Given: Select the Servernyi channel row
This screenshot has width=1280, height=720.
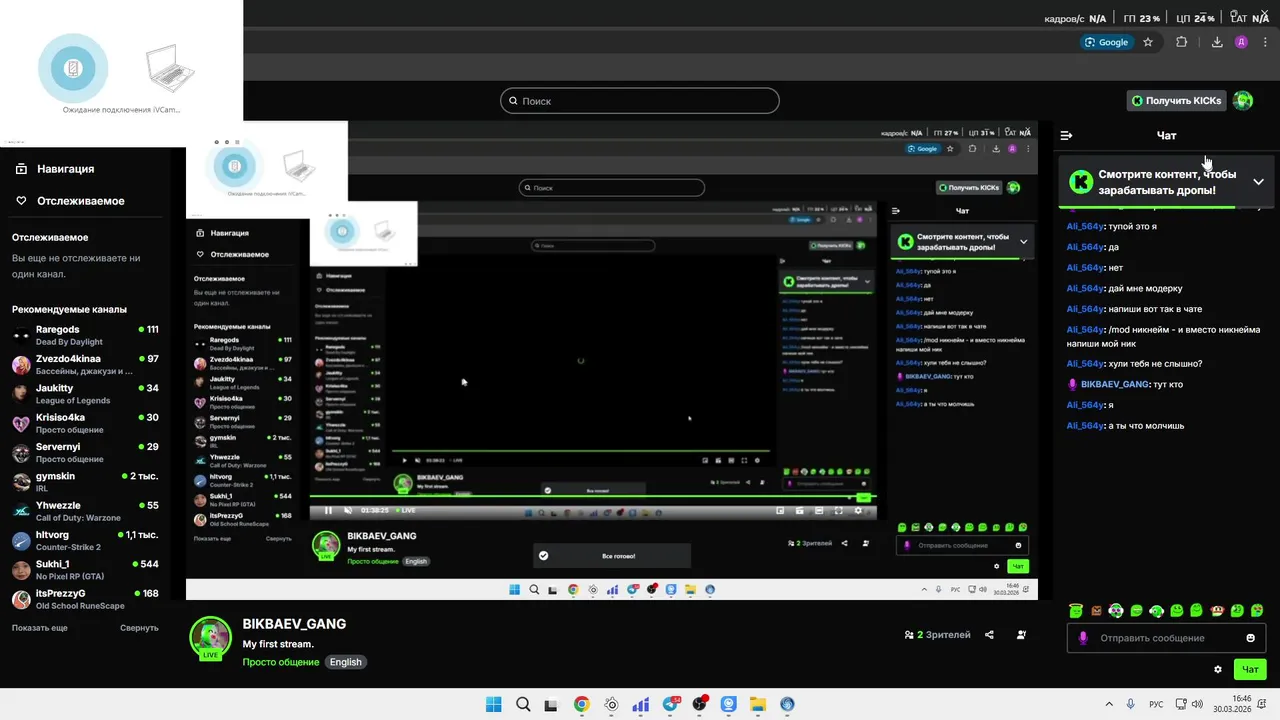Looking at the screenshot, I should pyautogui.click(x=85, y=453).
